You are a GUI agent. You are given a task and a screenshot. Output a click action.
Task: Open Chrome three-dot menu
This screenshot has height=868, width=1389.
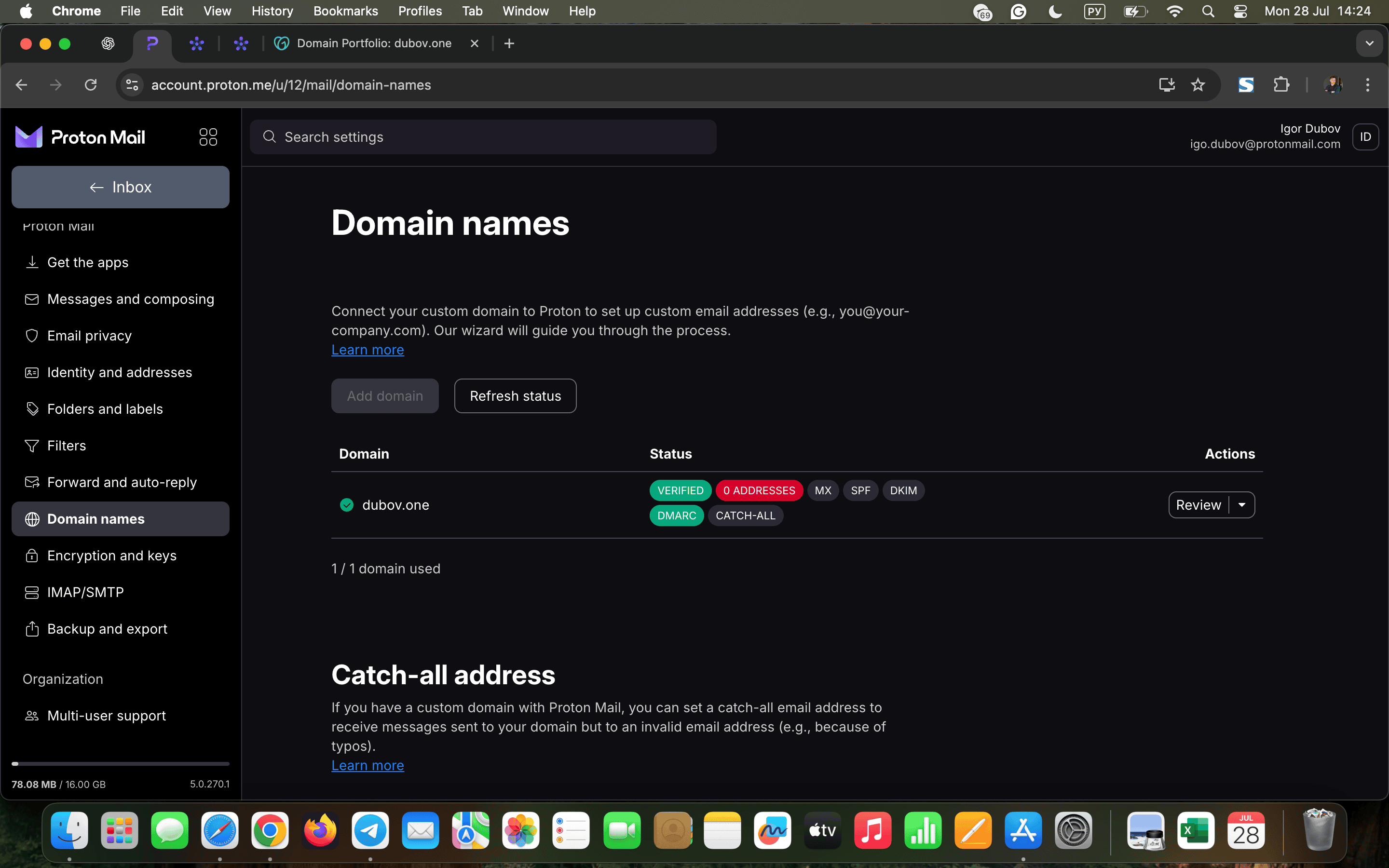(x=1368, y=85)
